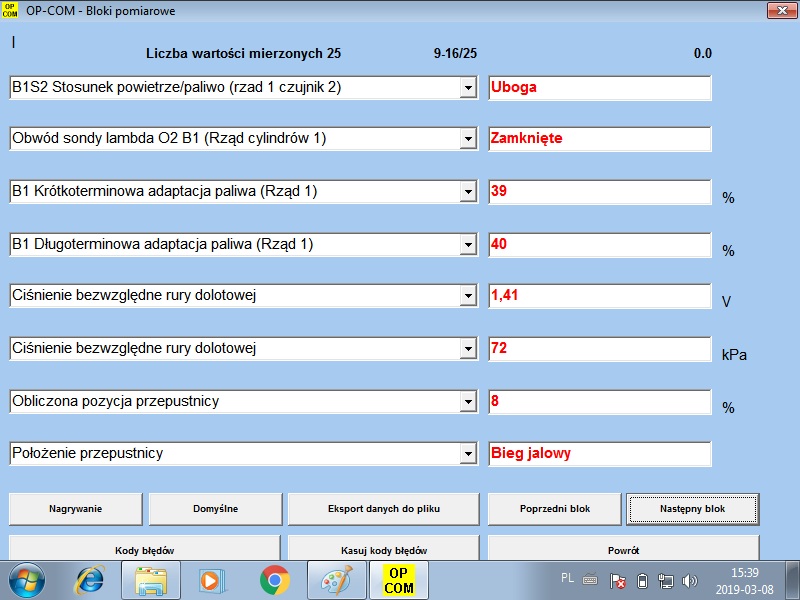
Task: Open the Krótkoterminowa adaptacja paliwa dropdown
Action: [x=467, y=192]
